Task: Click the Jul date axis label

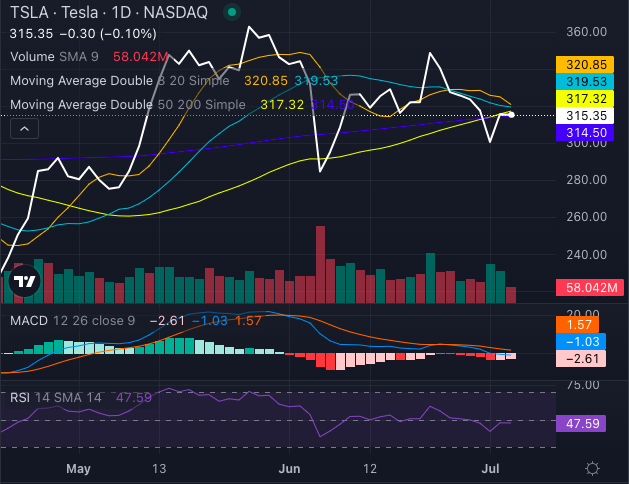Action: pyautogui.click(x=490, y=468)
